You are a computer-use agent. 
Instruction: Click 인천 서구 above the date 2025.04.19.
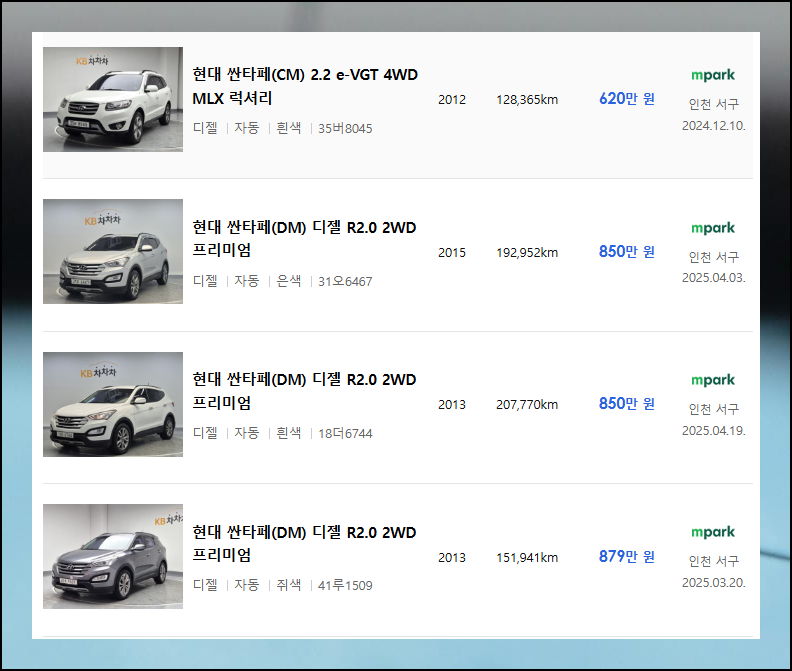[x=714, y=409]
